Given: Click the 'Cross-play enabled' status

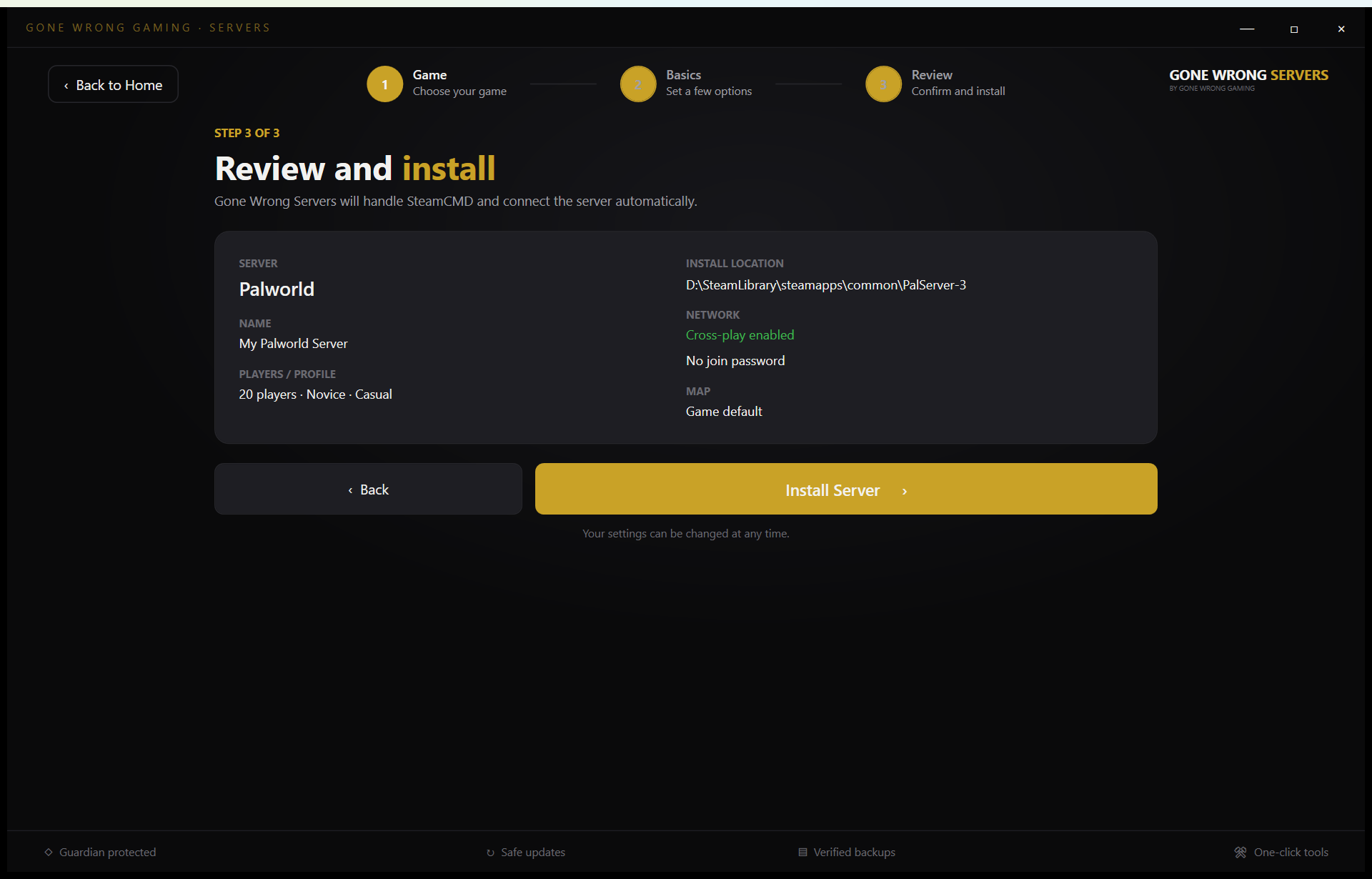Looking at the screenshot, I should 740,334.
